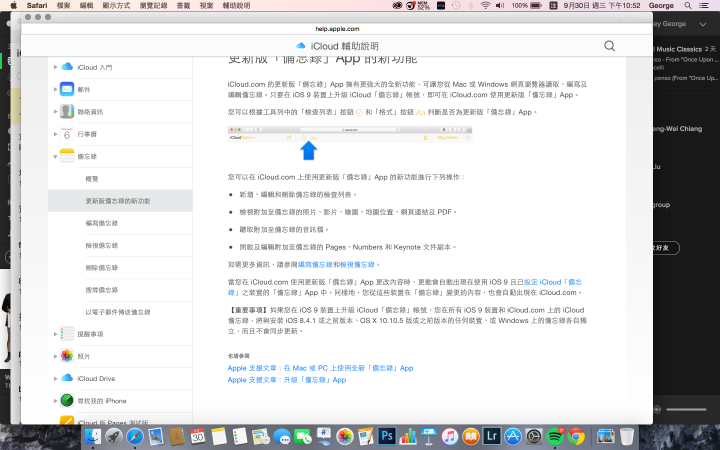
Task: Click the Find My iPhone radar icon
Action: pyautogui.click(x=67, y=400)
